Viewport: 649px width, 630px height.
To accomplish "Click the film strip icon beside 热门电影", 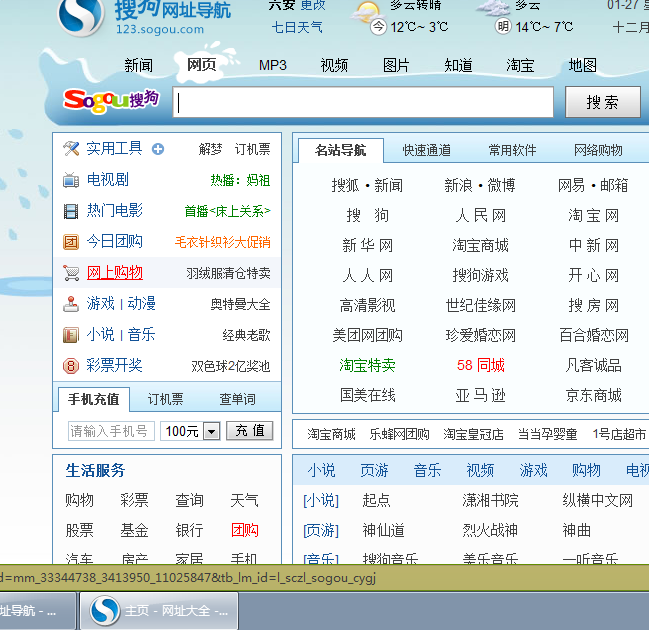I will point(71,211).
